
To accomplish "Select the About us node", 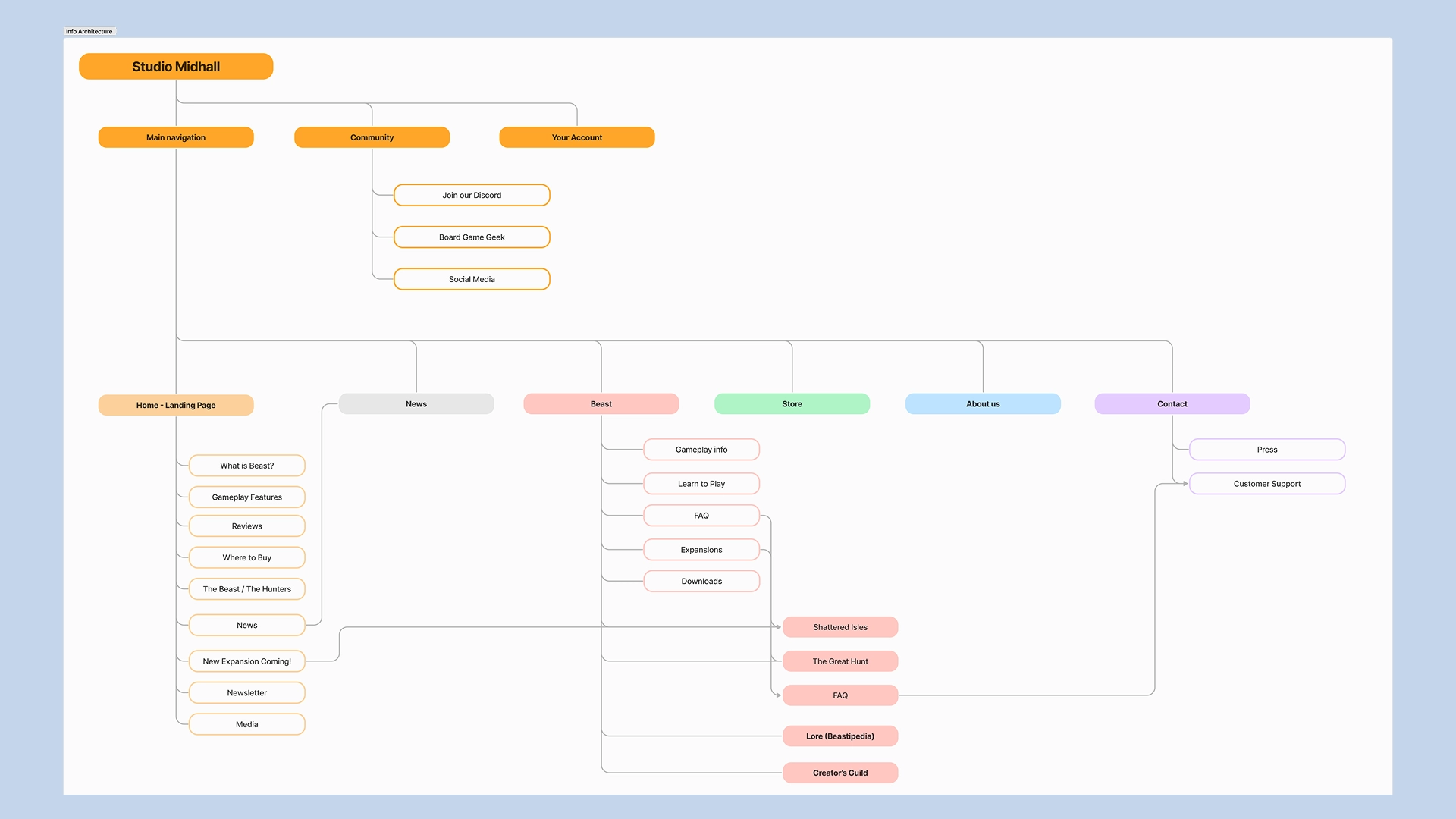I will [x=983, y=403].
